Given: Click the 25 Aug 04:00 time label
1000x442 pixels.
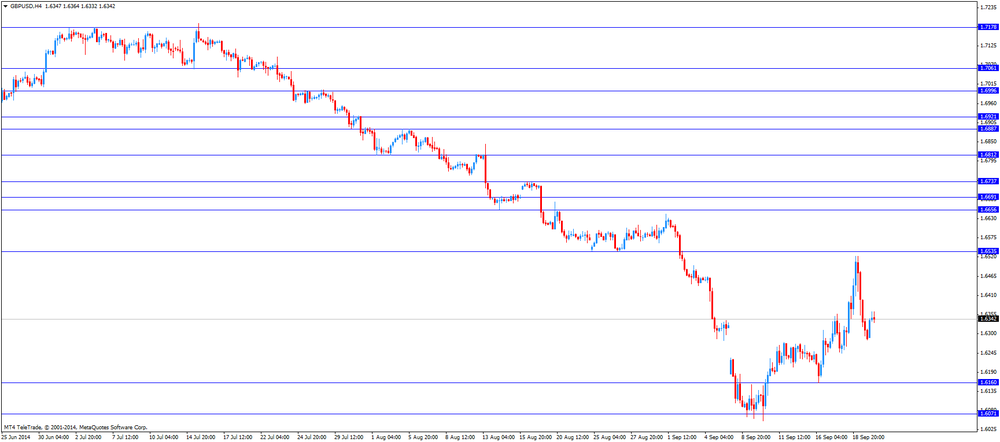Looking at the screenshot, I should (x=608, y=438).
